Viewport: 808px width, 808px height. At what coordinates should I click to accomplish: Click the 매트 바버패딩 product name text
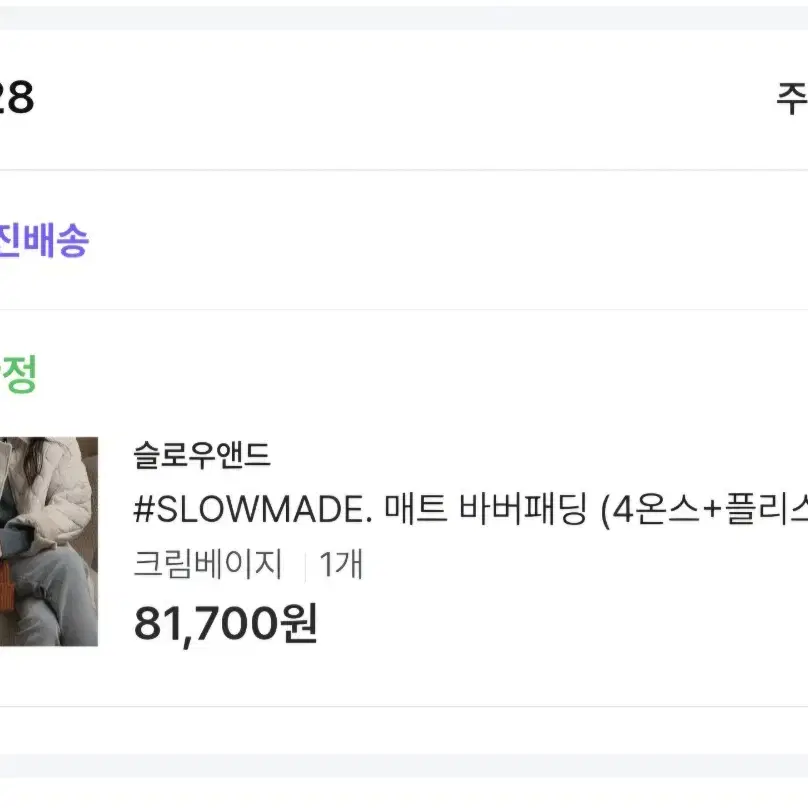point(485,509)
